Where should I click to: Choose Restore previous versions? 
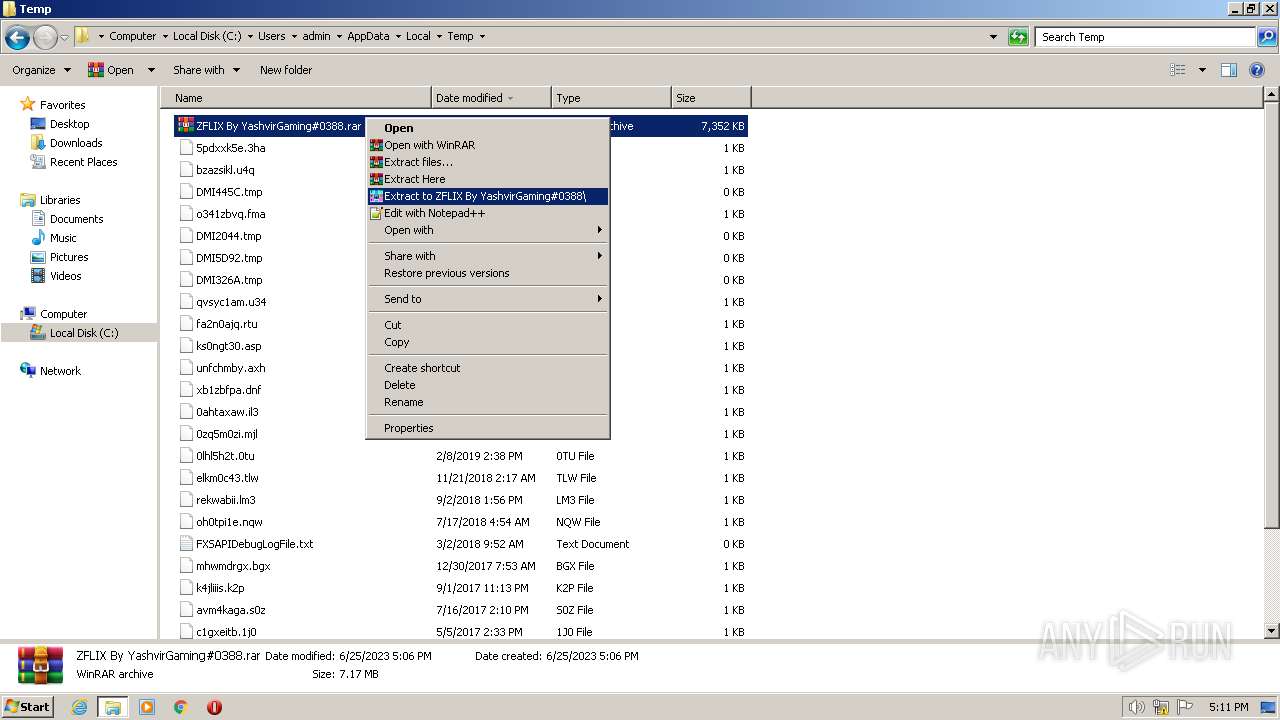488,273
